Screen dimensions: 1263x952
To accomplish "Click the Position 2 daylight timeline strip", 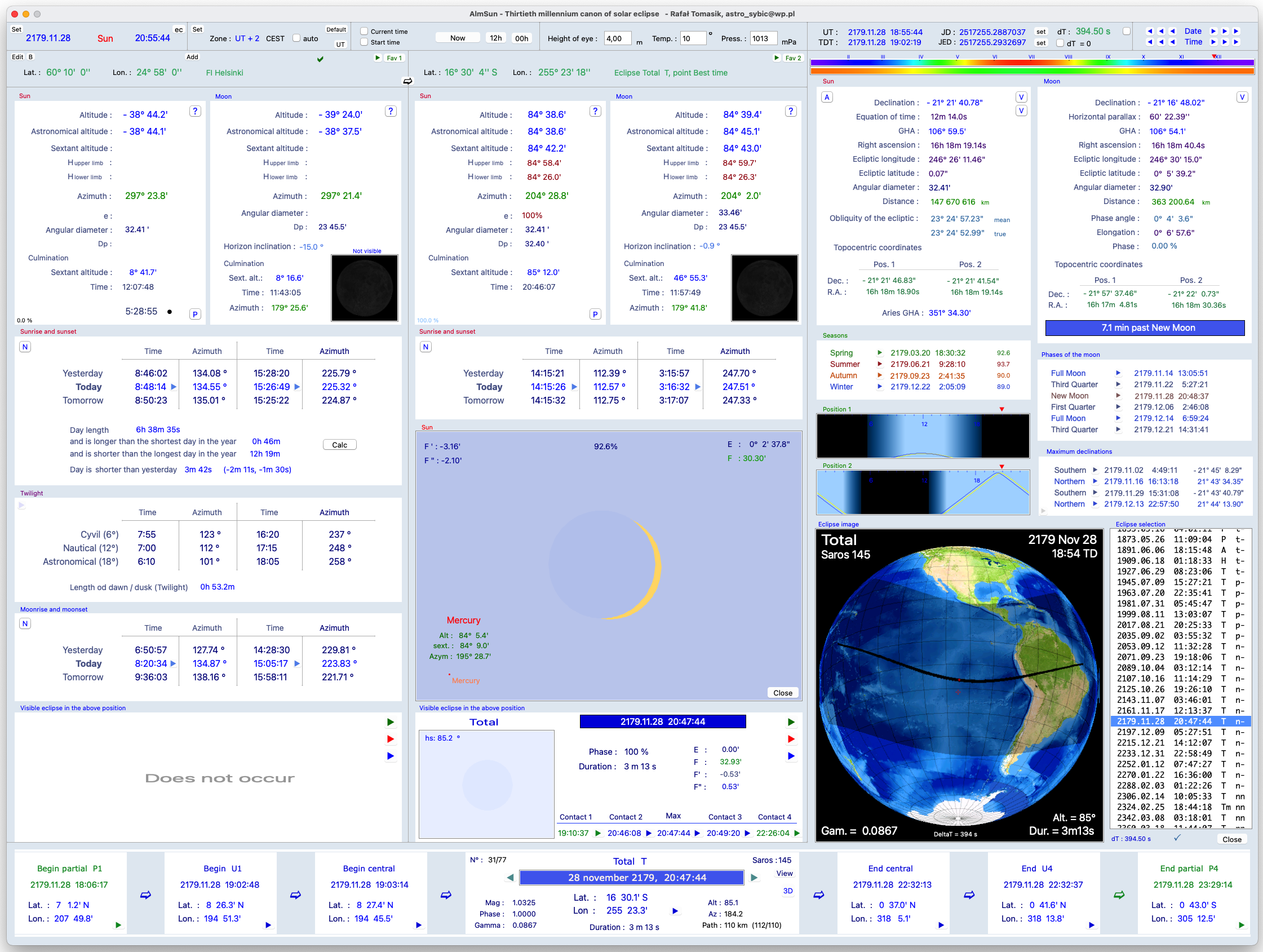I will (x=923, y=492).
